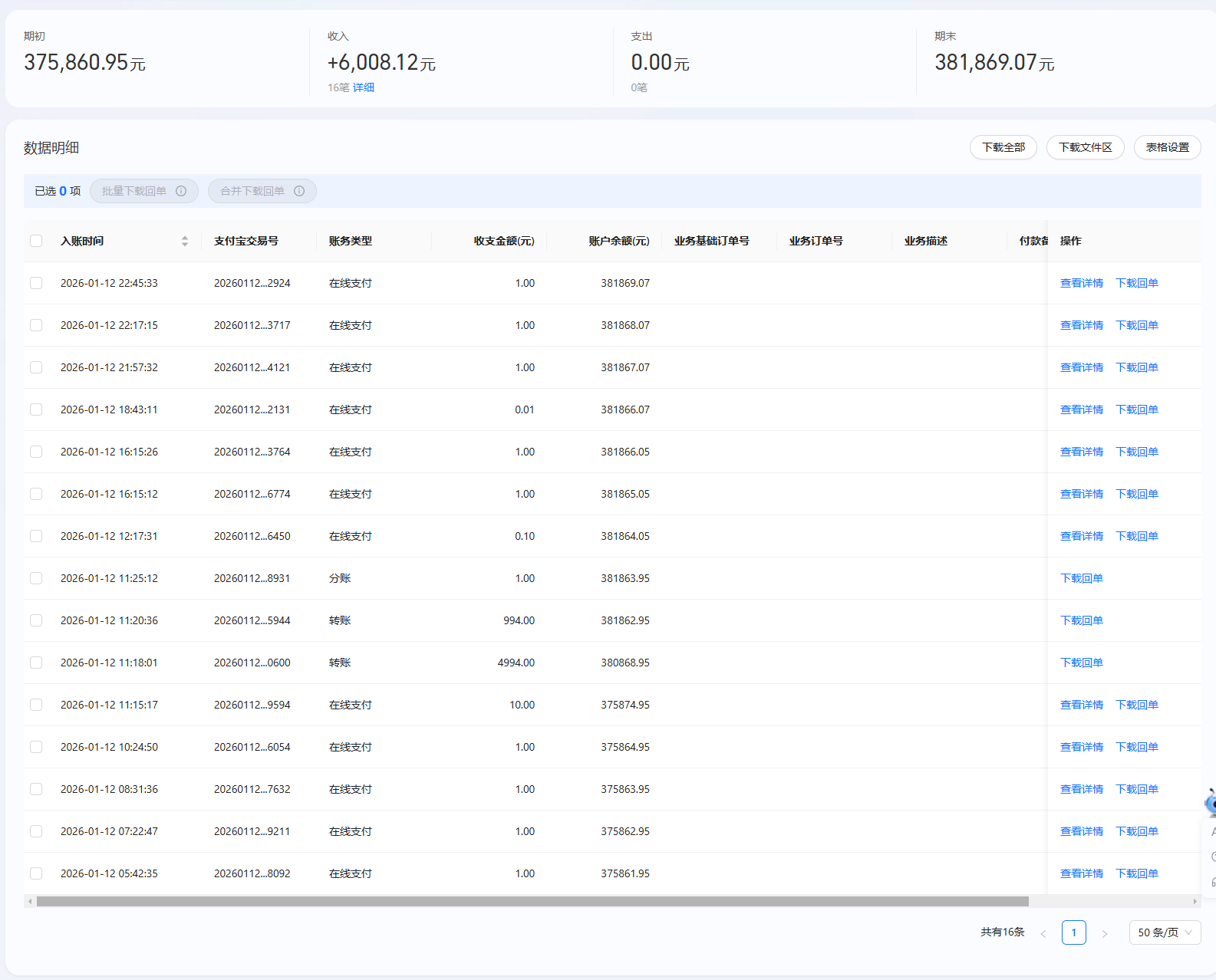Click scrollbar right arrow

click(1195, 902)
